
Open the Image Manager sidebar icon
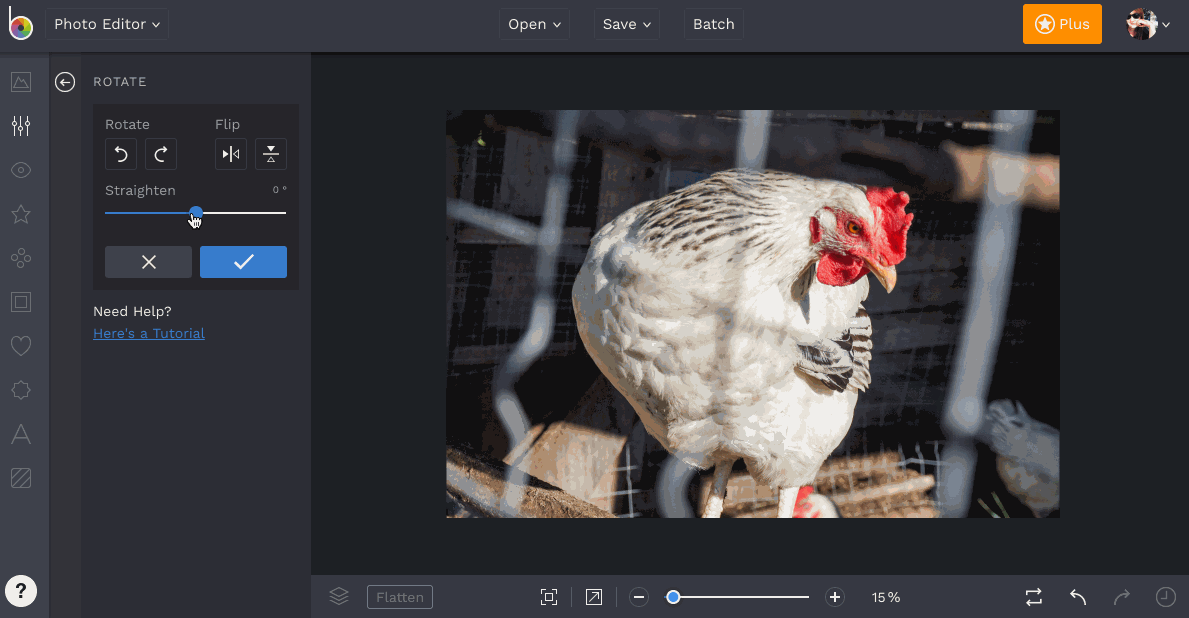[x=21, y=82]
